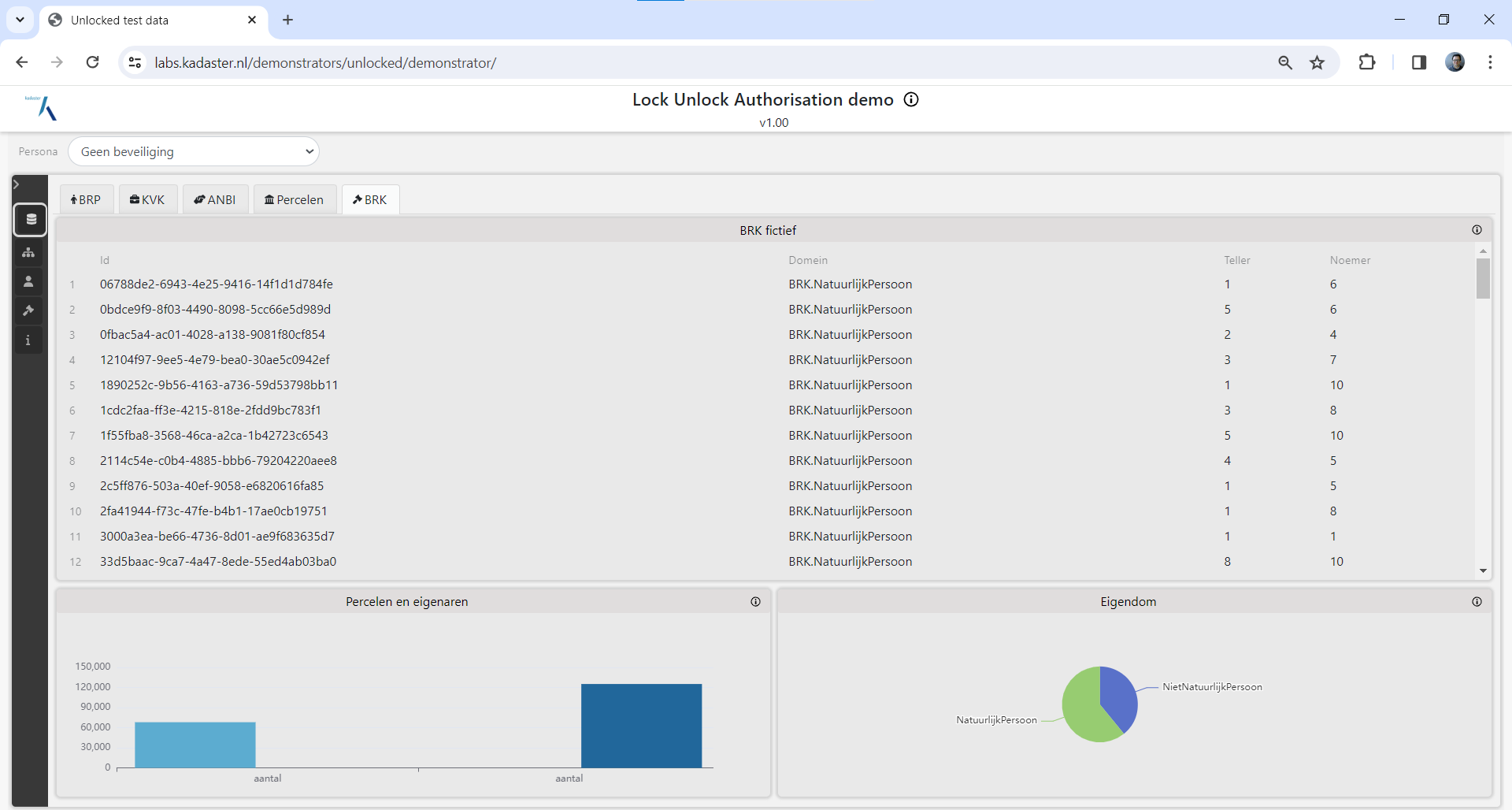Click the dark blue bar in chart
1512x810 pixels.
(641, 726)
